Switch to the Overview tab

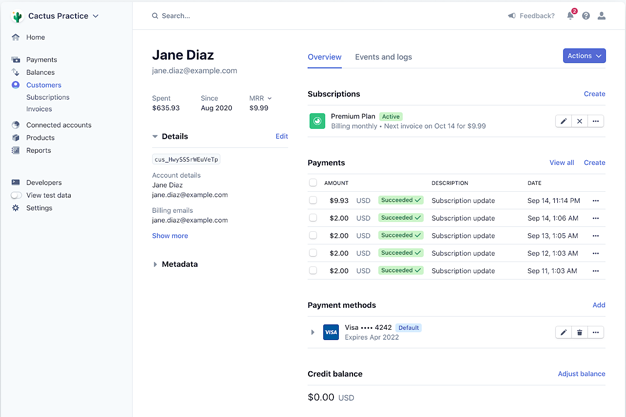coord(324,57)
